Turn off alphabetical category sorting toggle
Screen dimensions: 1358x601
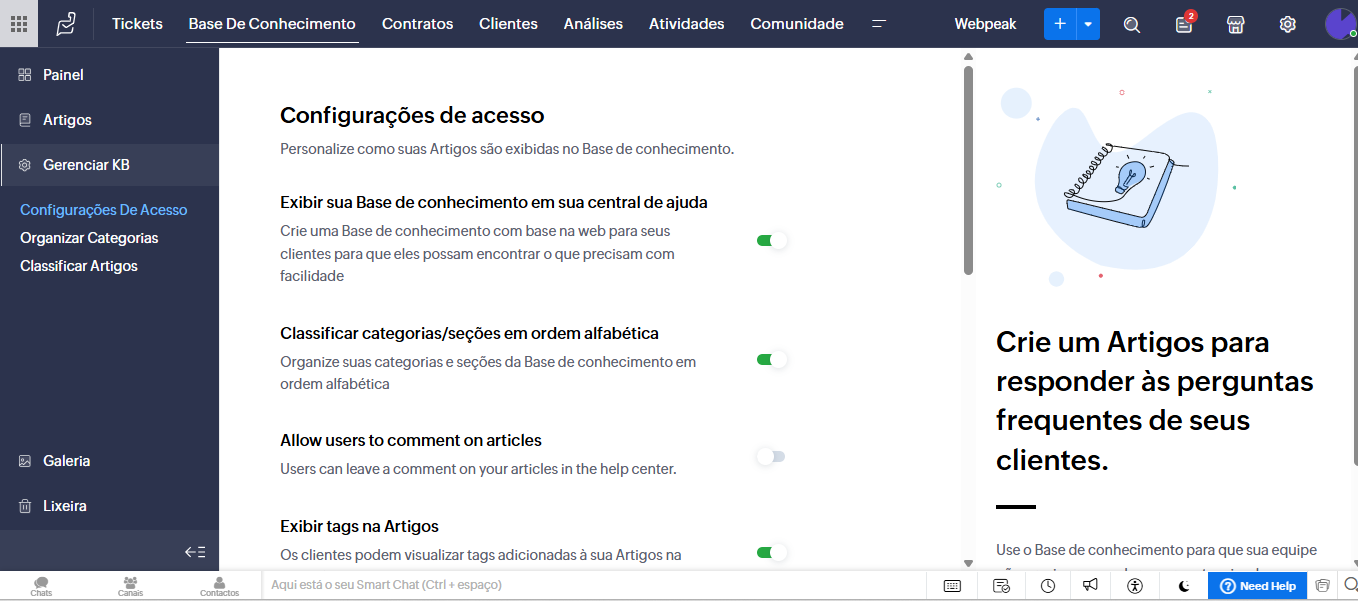771,359
